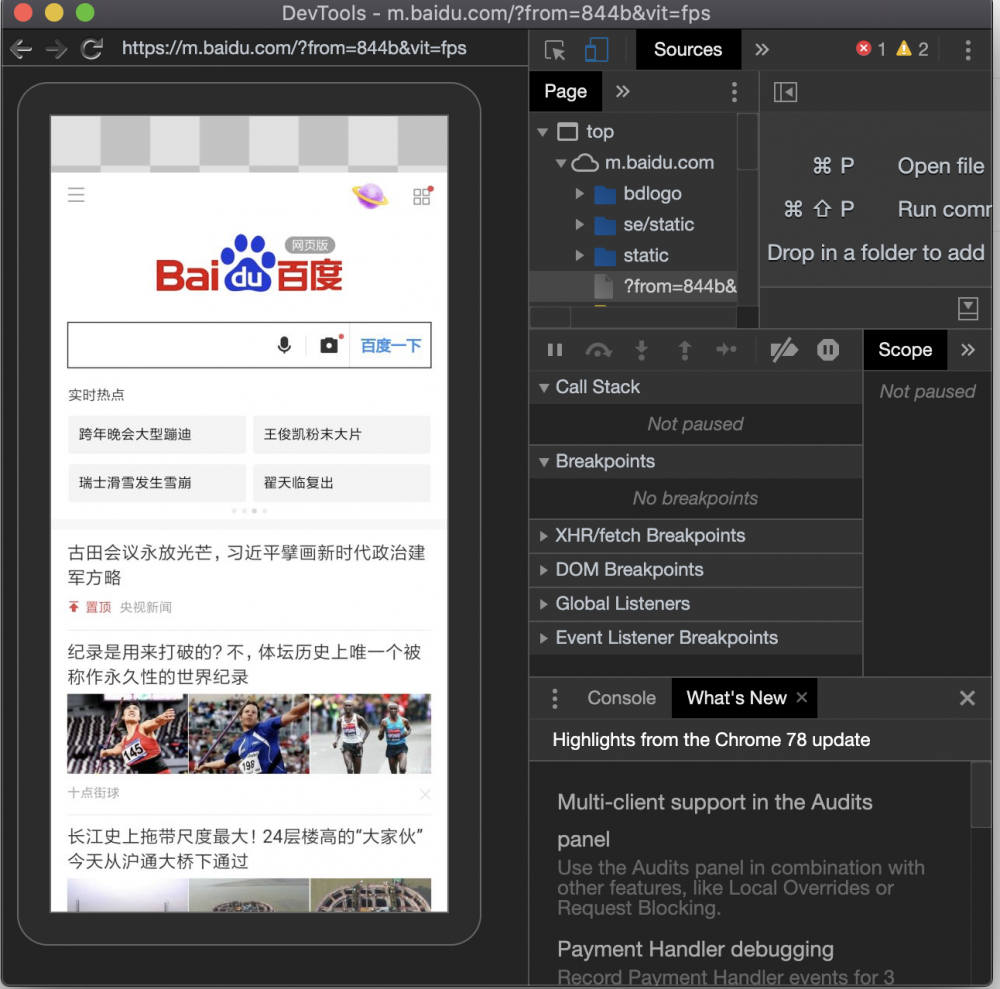Click the 百度一下 search button

[x=389, y=343]
